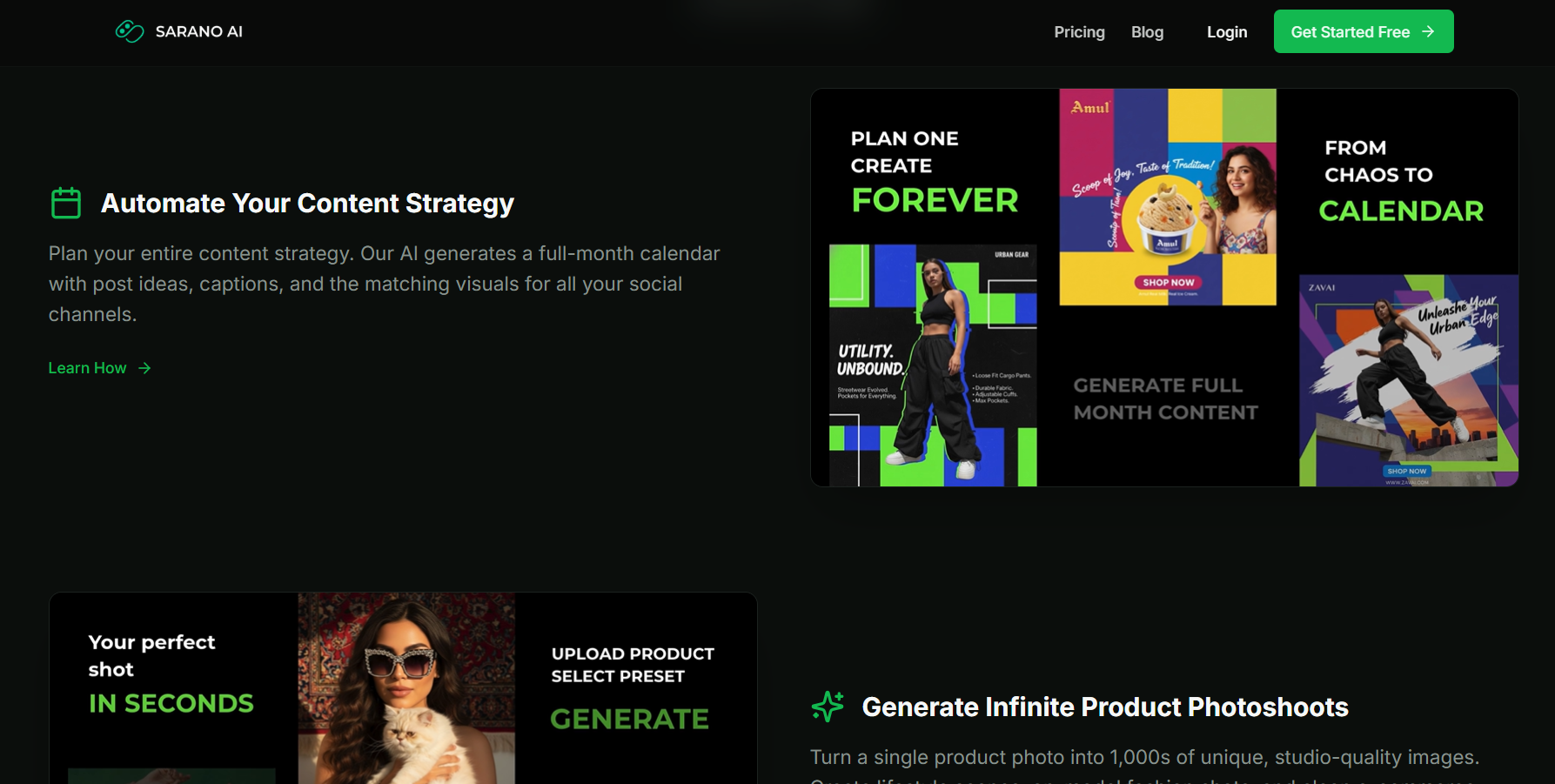Click the calendar icon beside Automate heading
1555x784 pixels.
pos(66,203)
